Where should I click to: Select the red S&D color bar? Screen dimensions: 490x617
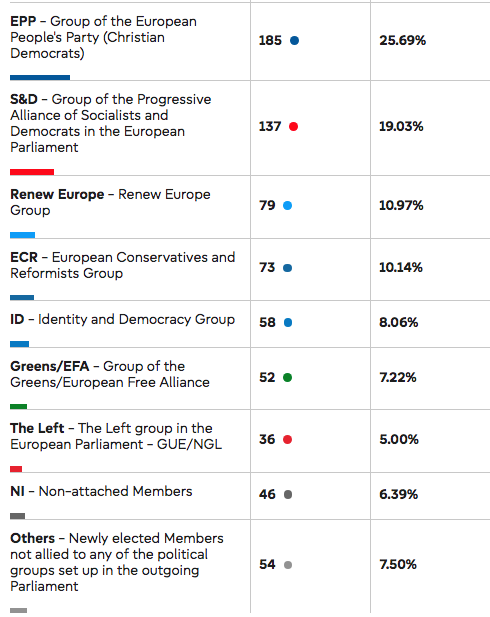click(x=32, y=172)
